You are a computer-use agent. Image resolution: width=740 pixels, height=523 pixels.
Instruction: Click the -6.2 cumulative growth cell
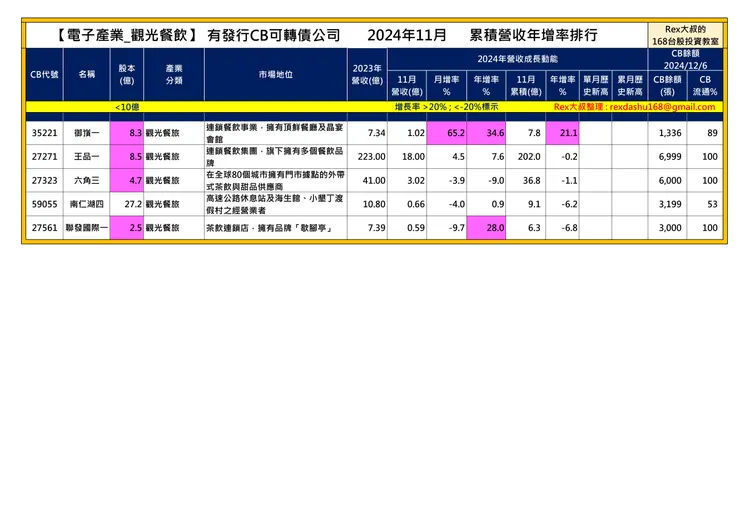pos(563,204)
